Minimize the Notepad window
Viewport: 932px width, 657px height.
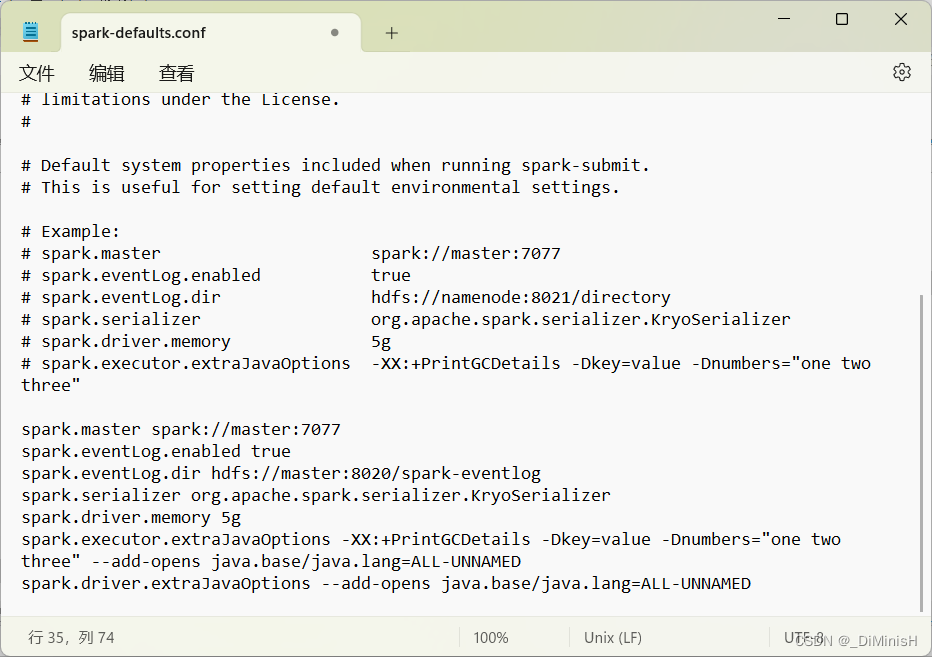click(x=784, y=19)
